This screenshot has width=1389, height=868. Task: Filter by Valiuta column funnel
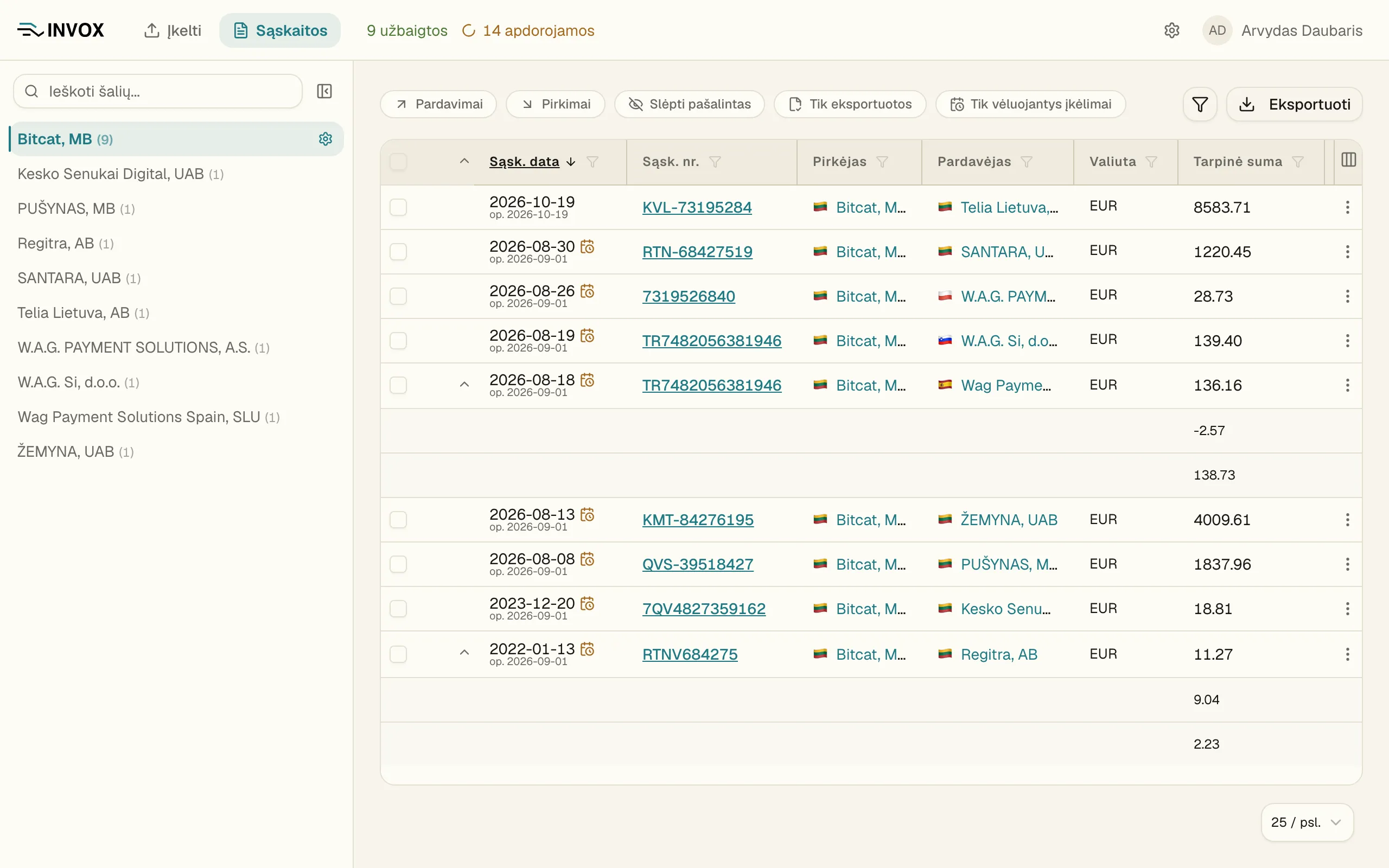coord(1151,162)
